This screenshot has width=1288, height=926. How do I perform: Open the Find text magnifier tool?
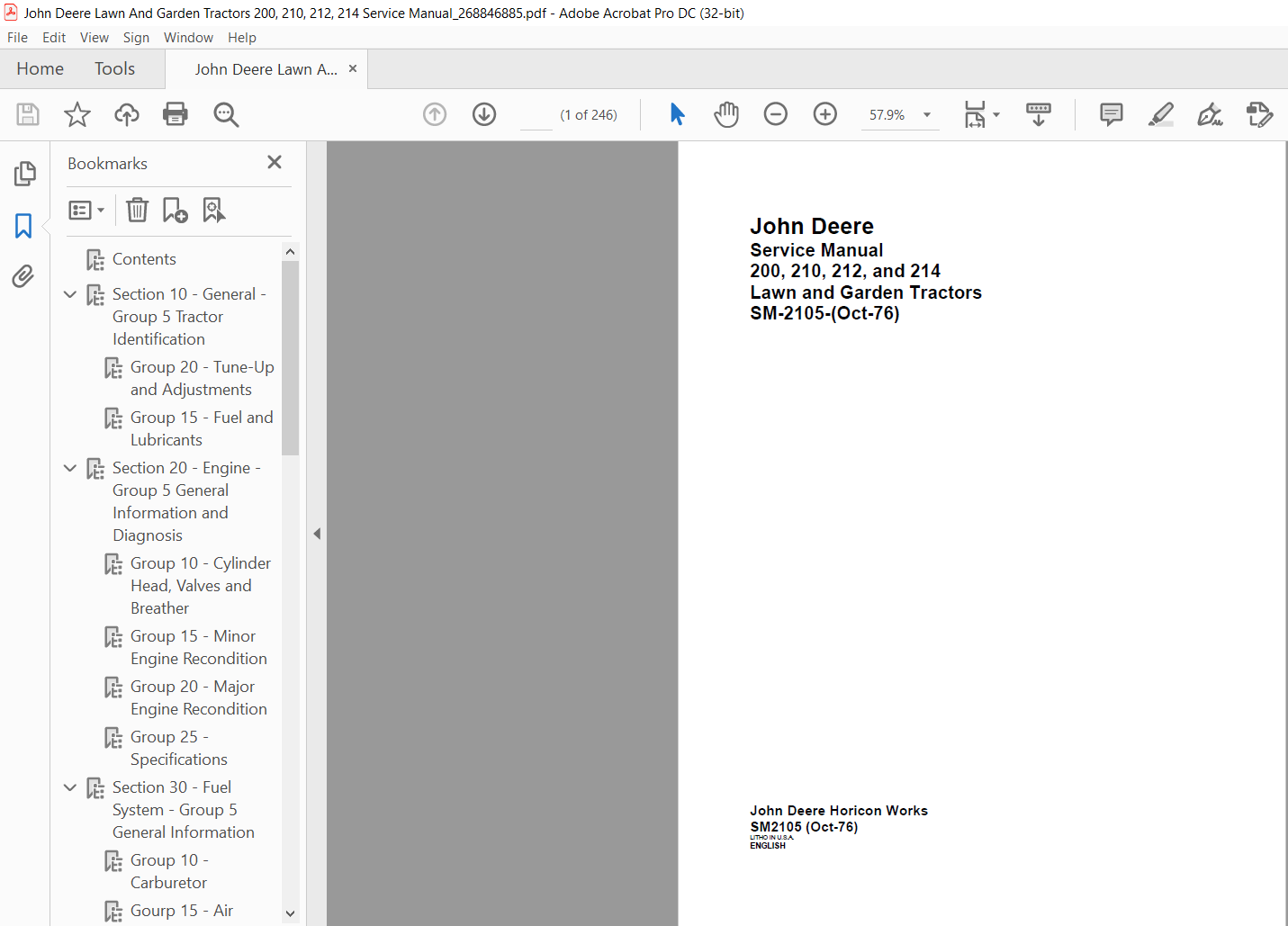(226, 114)
